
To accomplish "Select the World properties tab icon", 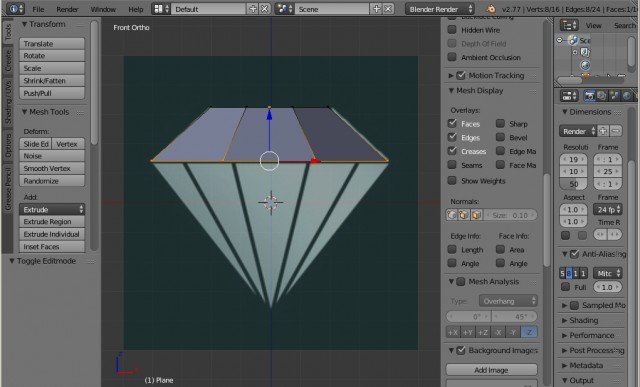I will [627, 96].
